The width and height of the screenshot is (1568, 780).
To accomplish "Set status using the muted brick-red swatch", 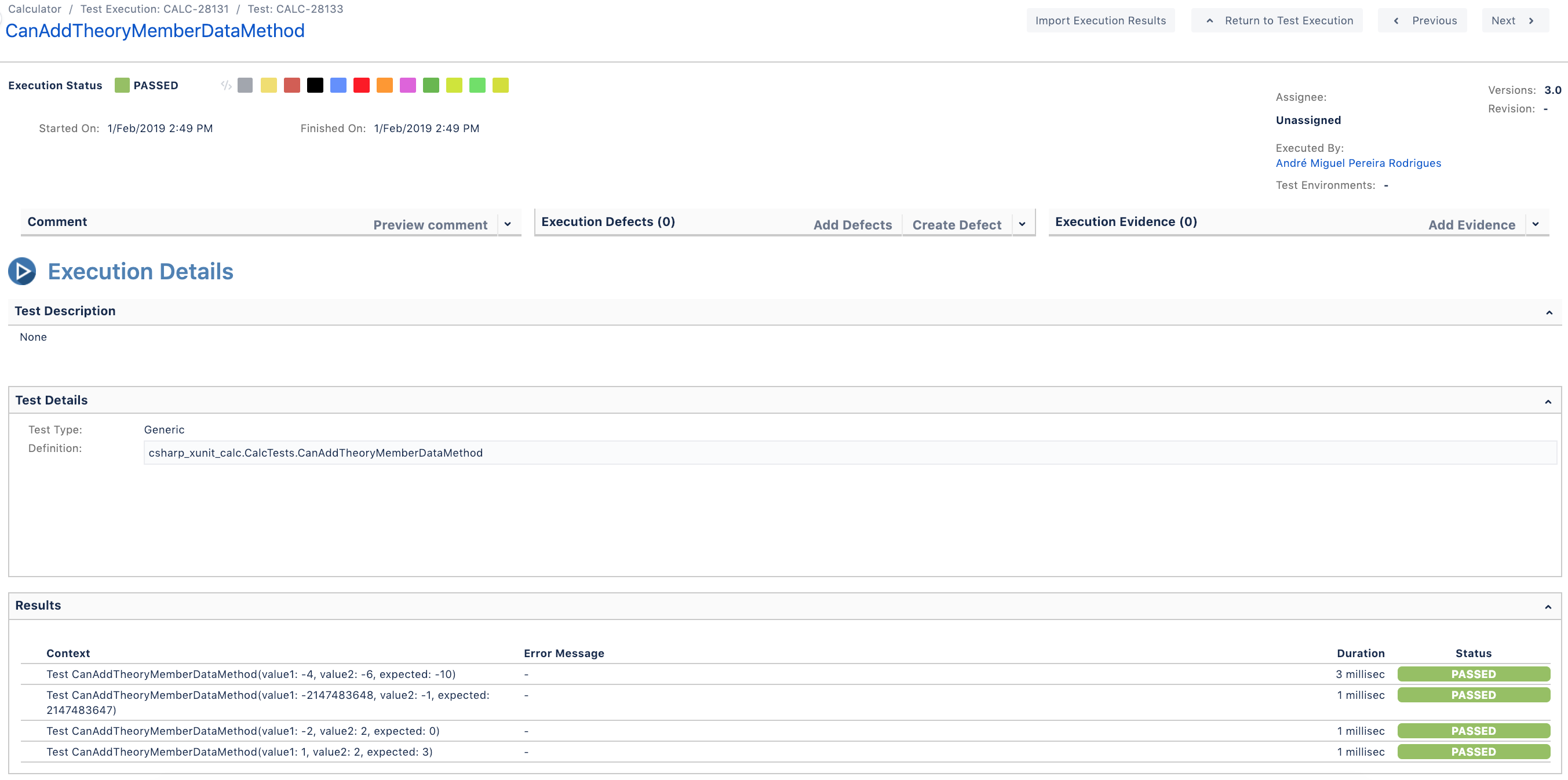I will coord(291,85).
